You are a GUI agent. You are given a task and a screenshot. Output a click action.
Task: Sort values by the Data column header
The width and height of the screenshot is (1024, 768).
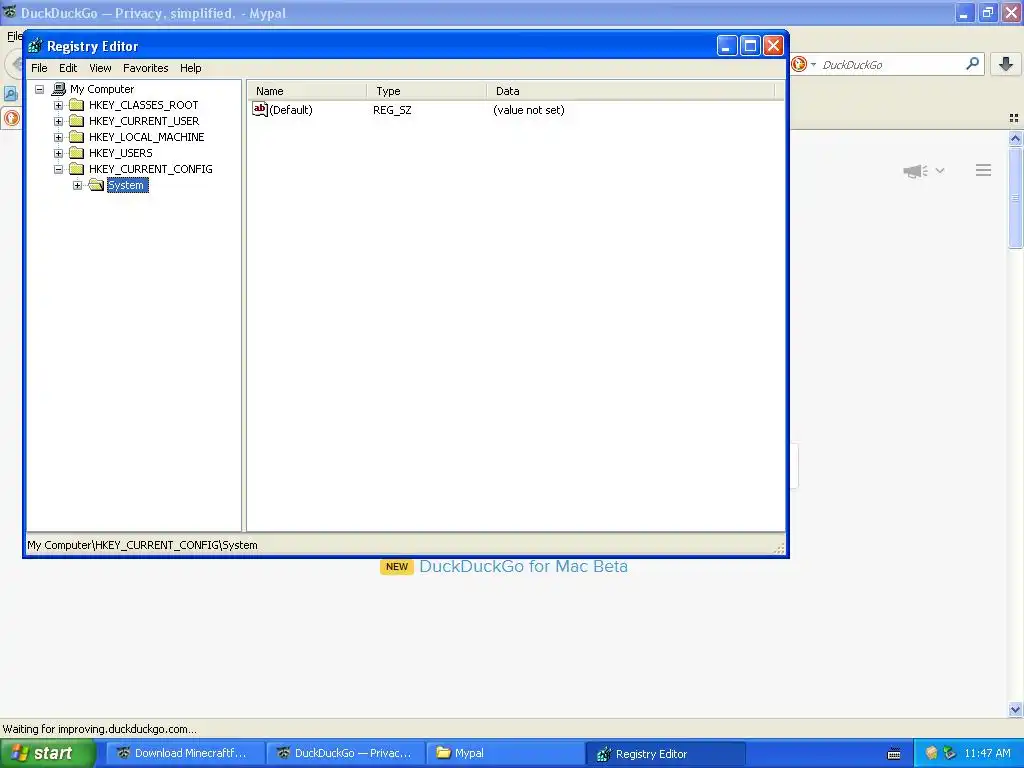coord(631,91)
